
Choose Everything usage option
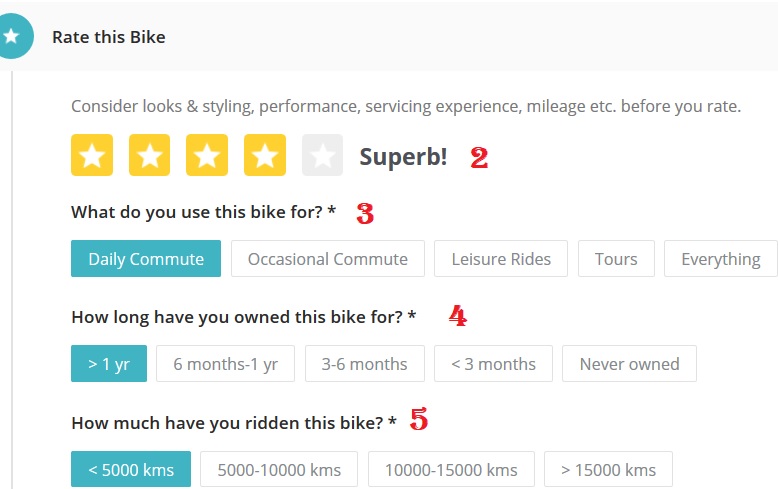[720, 259]
